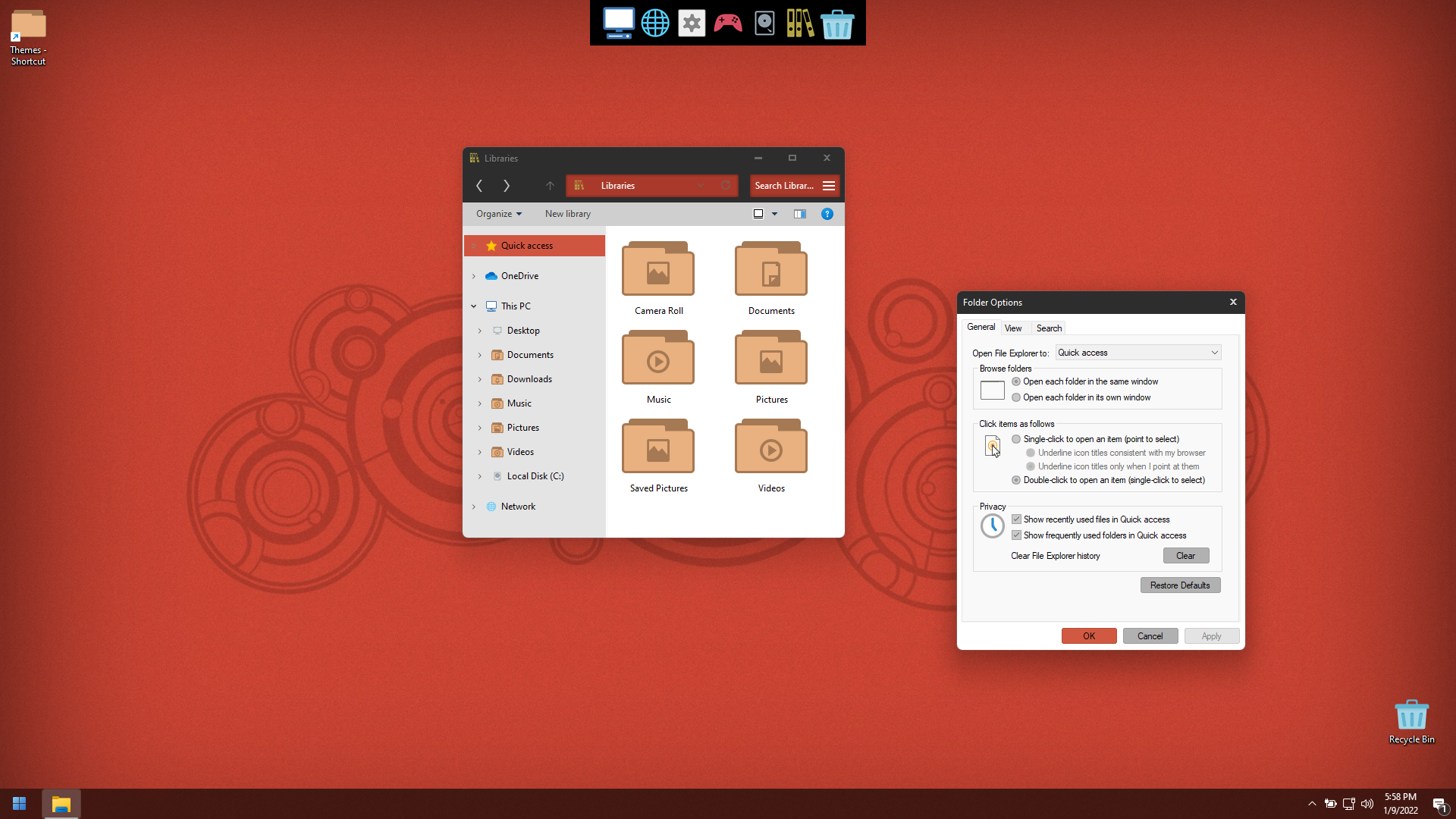Open the Camera Roll library folder
The width and height of the screenshot is (1456, 819).
[x=658, y=278]
